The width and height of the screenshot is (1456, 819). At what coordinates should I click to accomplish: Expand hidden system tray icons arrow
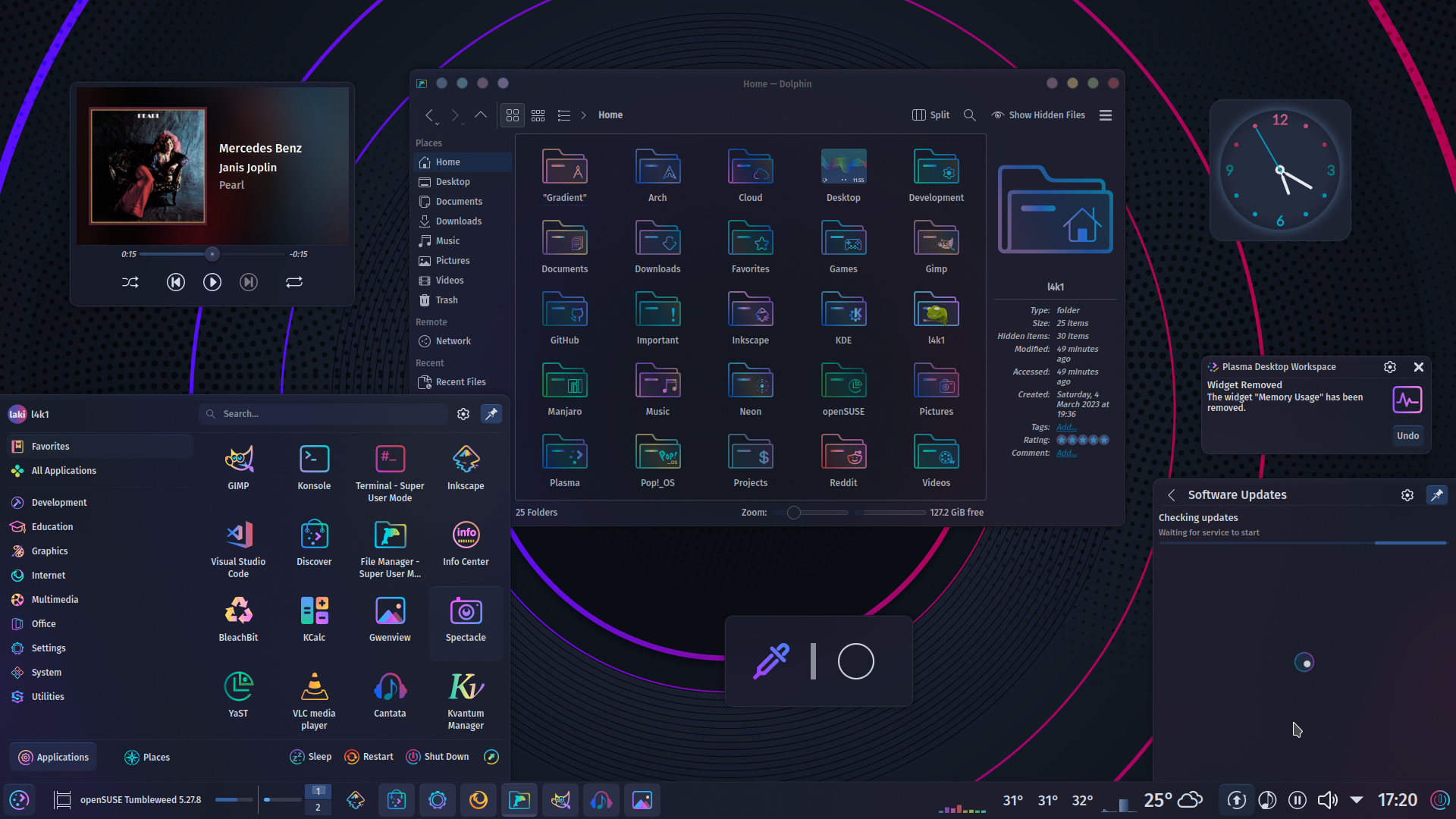click(1357, 799)
